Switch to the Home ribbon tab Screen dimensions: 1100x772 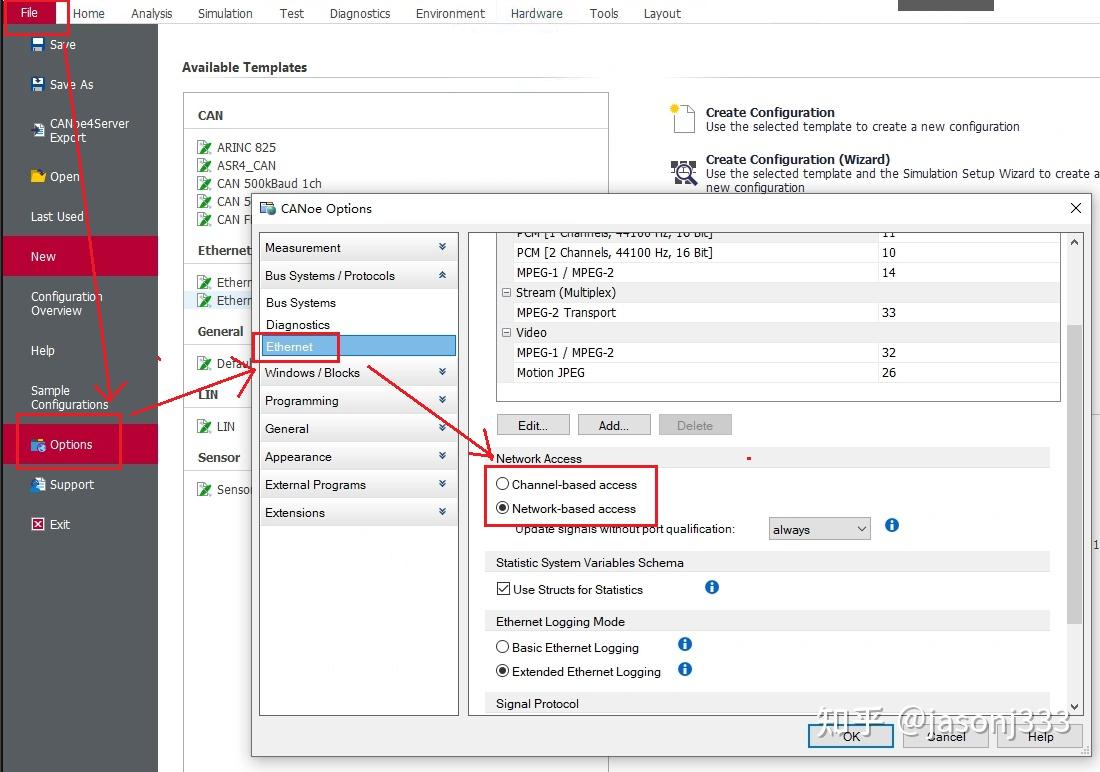tap(88, 13)
